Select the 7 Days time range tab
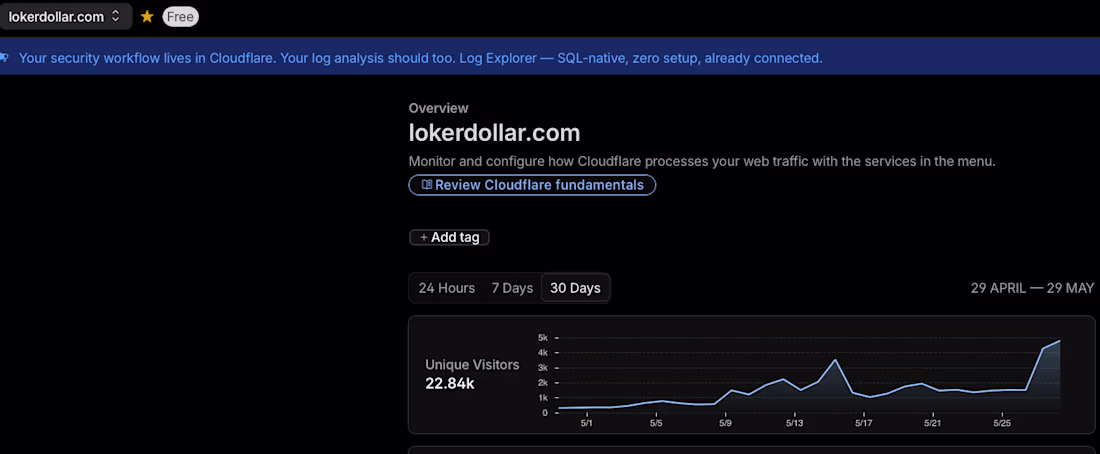This screenshot has width=1100, height=454. [512, 288]
